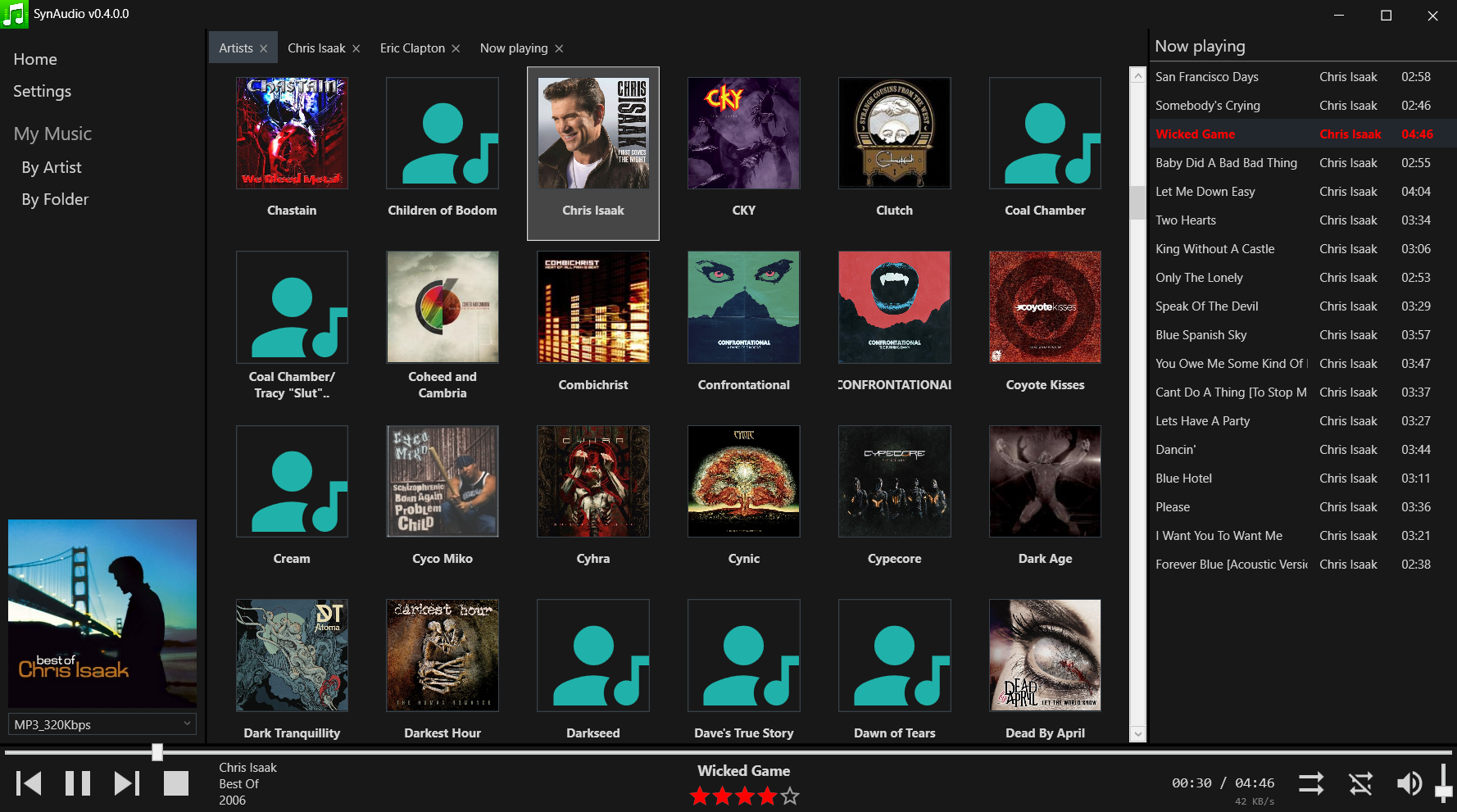Open the Dead By April cover
Viewport: 1457px width, 812px height.
point(1046,655)
